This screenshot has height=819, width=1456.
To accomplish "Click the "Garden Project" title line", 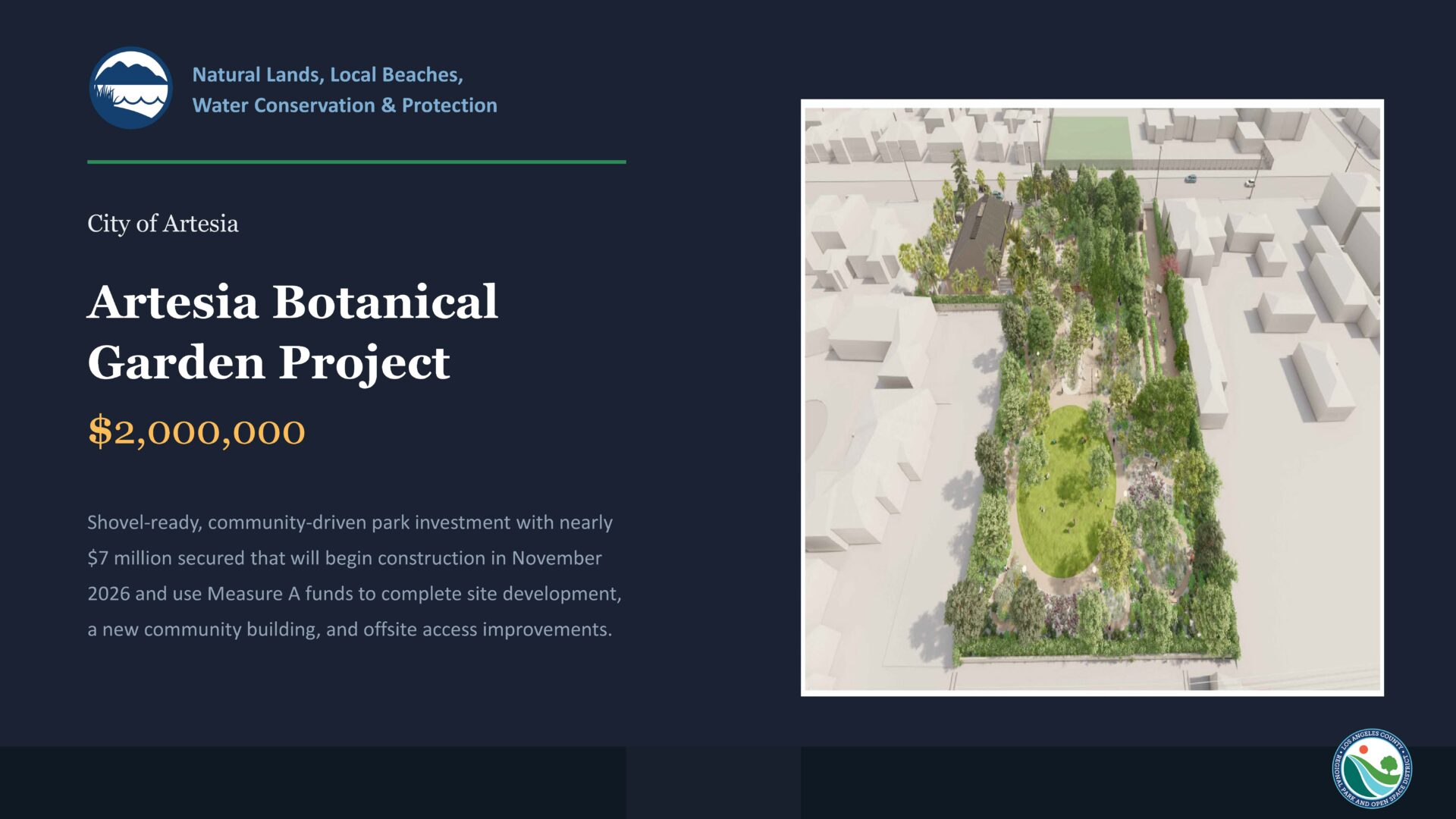I will tap(268, 362).
